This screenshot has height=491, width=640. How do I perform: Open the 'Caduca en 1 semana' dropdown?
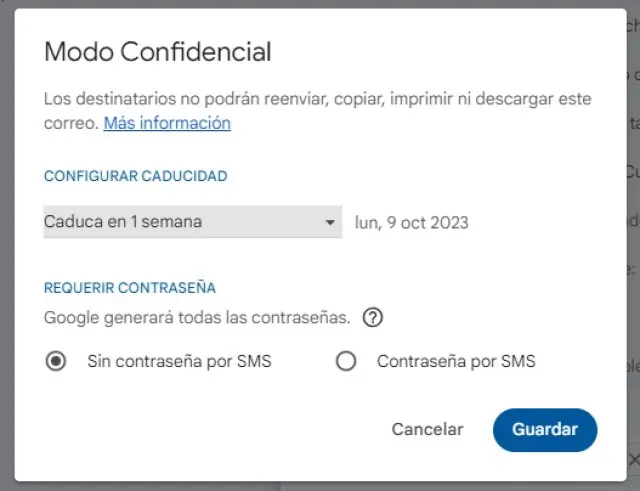[180, 222]
